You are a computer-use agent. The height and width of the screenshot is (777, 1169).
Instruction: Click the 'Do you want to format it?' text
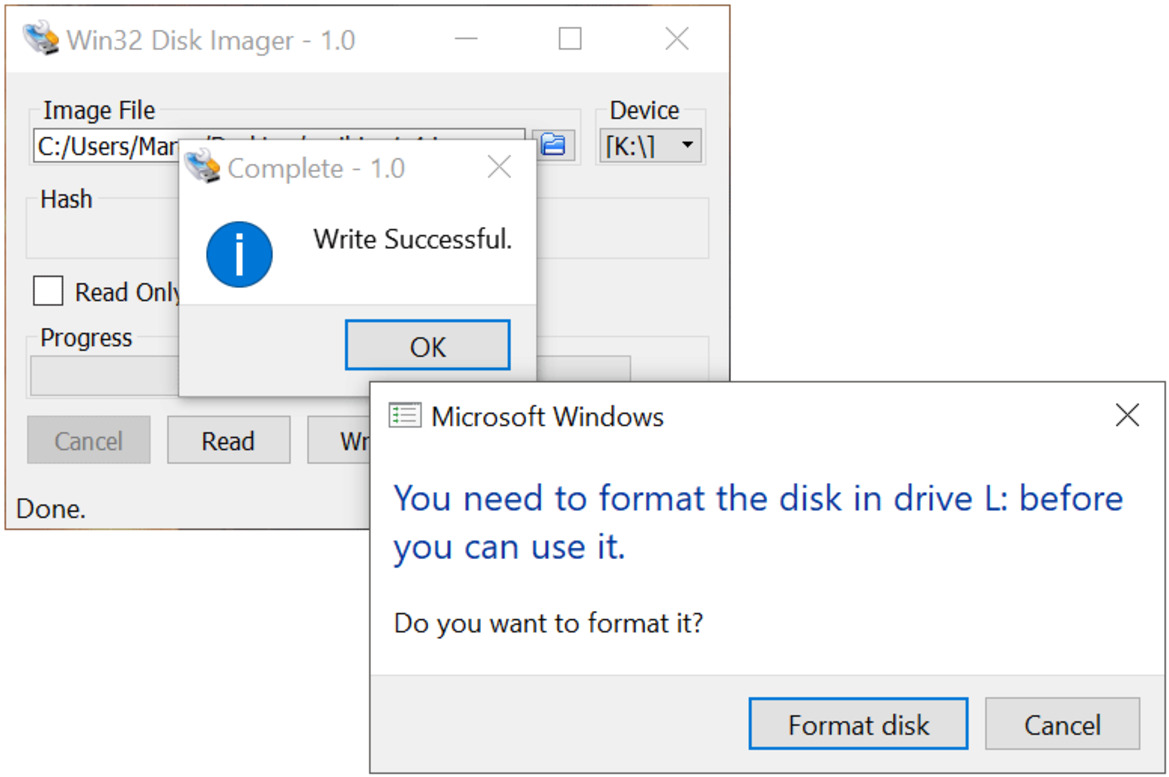pos(548,623)
